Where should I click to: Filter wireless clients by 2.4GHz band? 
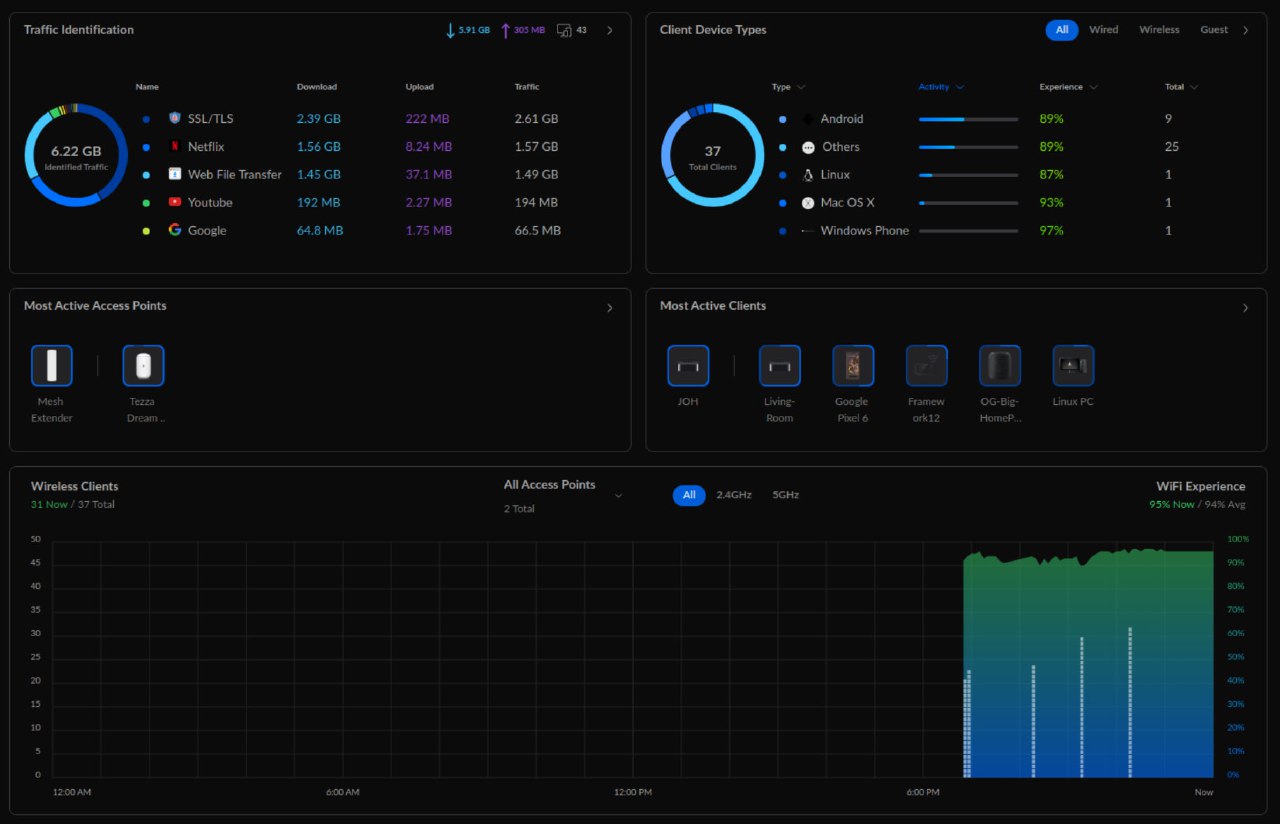coord(734,495)
